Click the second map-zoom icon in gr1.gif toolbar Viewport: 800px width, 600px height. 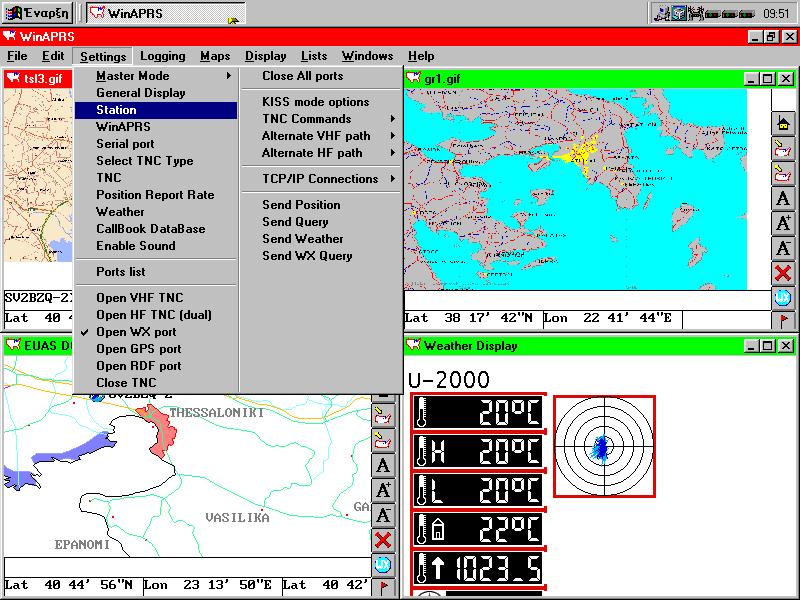pos(783,173)
